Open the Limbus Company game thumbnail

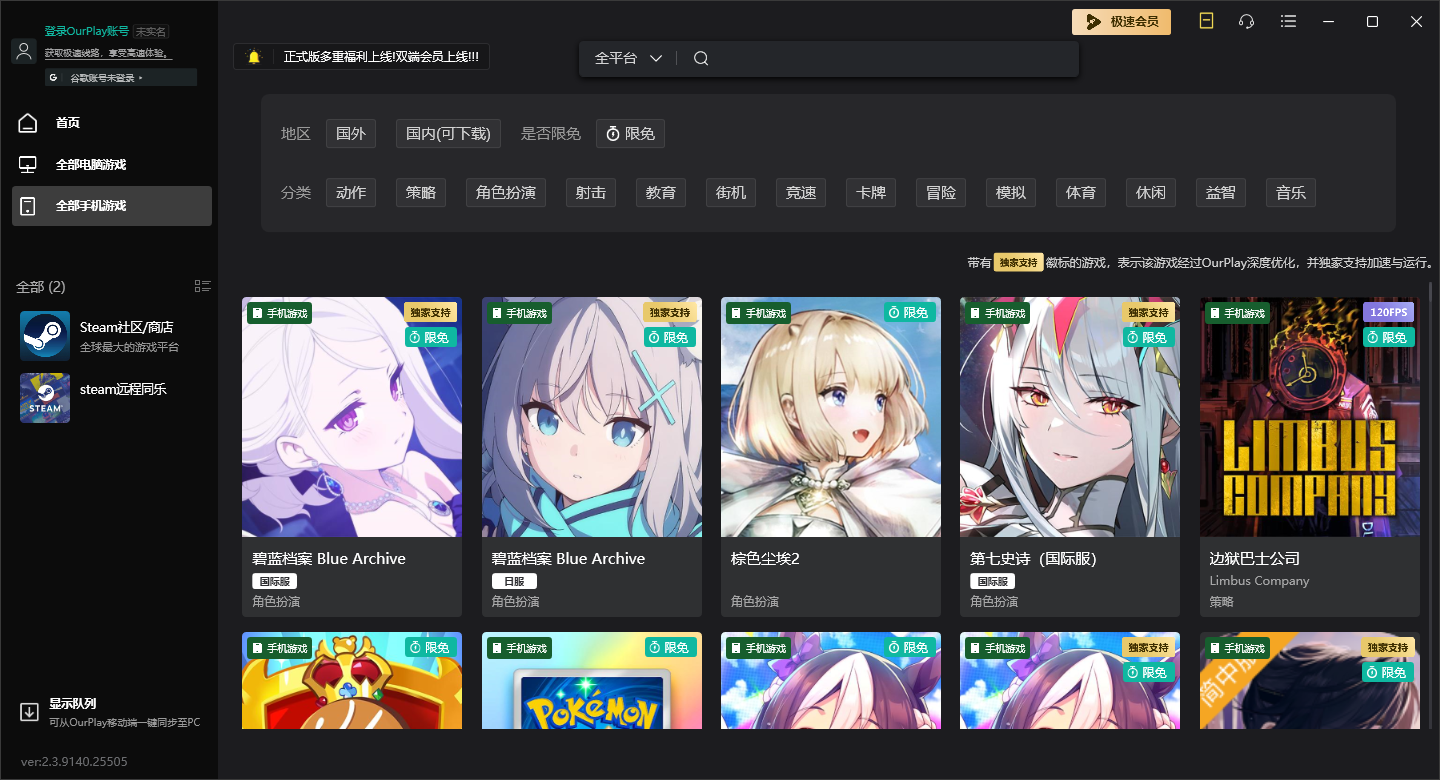(x=1309, y=417)
